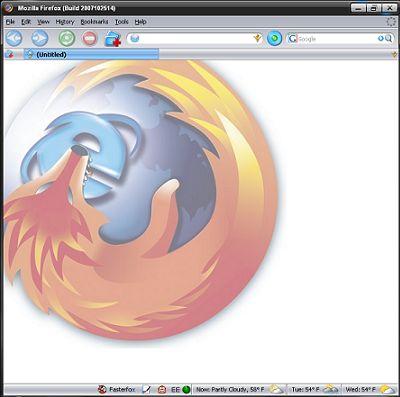The image size is (400, 397).
Task: Open the Edit menu
Action: 26,22
